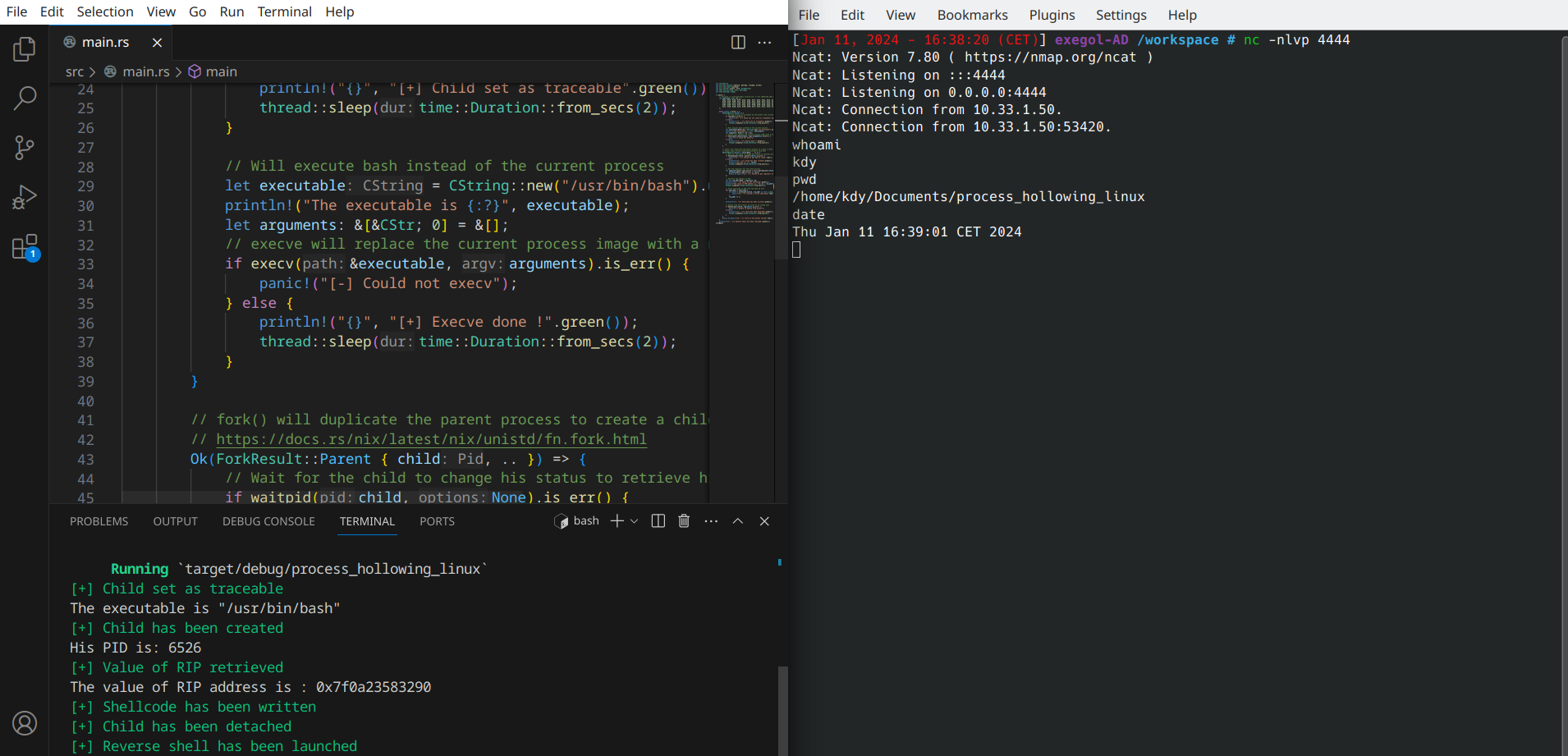Click line number 33 in the gutter
This screenshot has height=756, width=1568.
point(85,264)
